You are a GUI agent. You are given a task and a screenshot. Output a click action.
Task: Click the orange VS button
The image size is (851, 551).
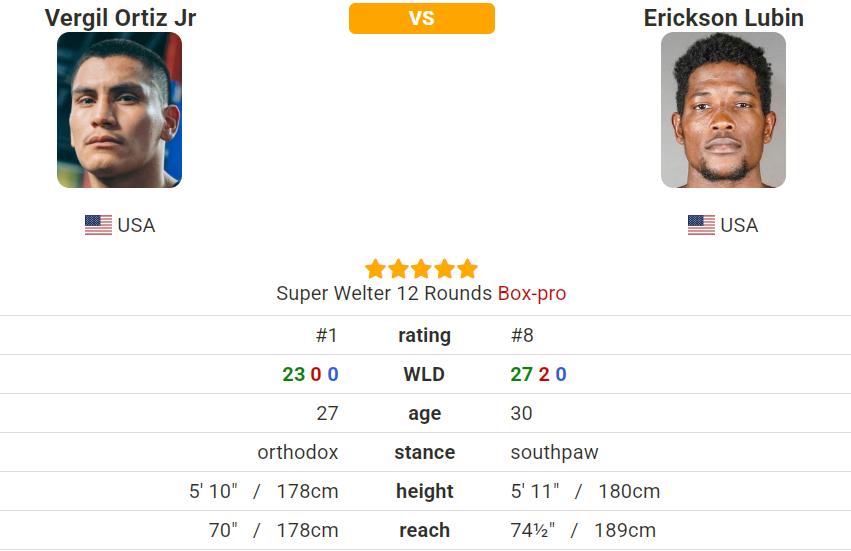tap(422, 18)
